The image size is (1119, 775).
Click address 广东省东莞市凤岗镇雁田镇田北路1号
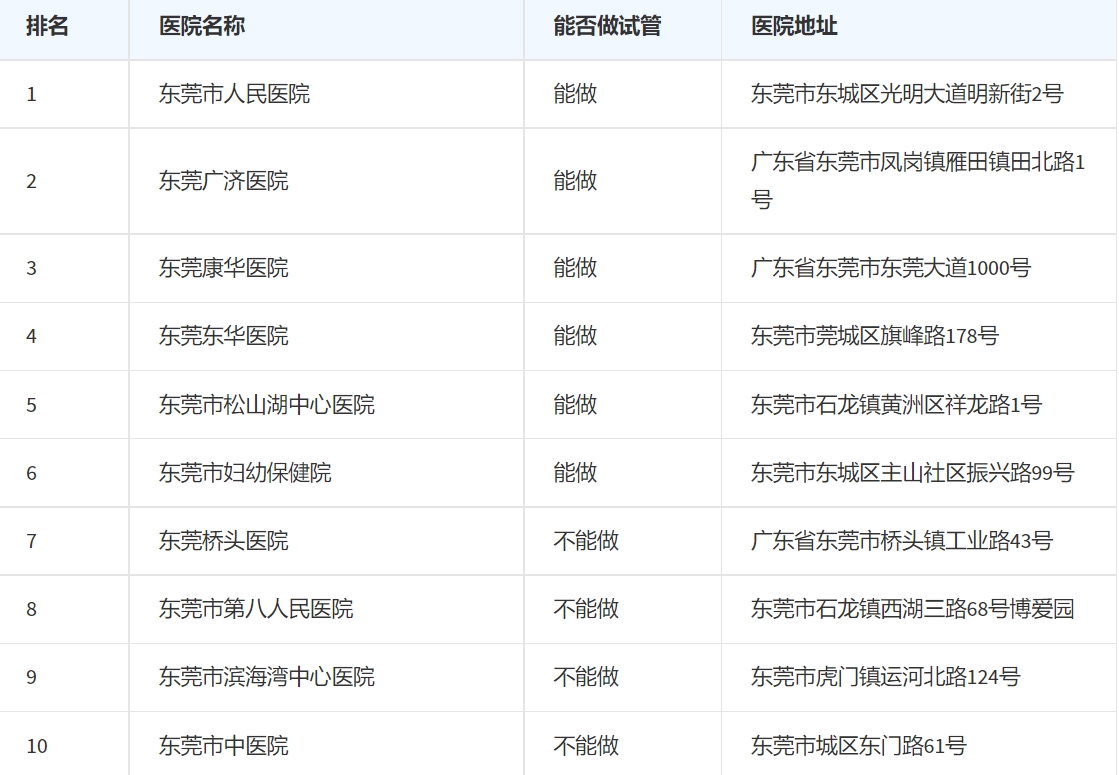[918, 181]
